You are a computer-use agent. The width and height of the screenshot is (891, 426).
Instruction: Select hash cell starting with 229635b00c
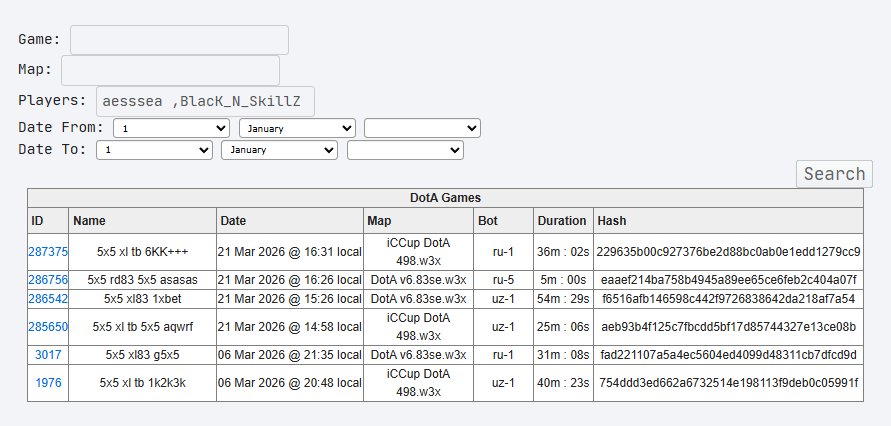click(728, 252)
